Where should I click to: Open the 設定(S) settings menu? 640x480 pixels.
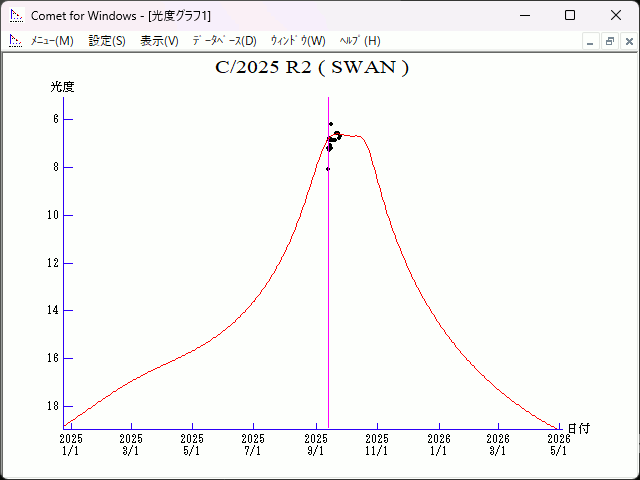click(107, 41)
